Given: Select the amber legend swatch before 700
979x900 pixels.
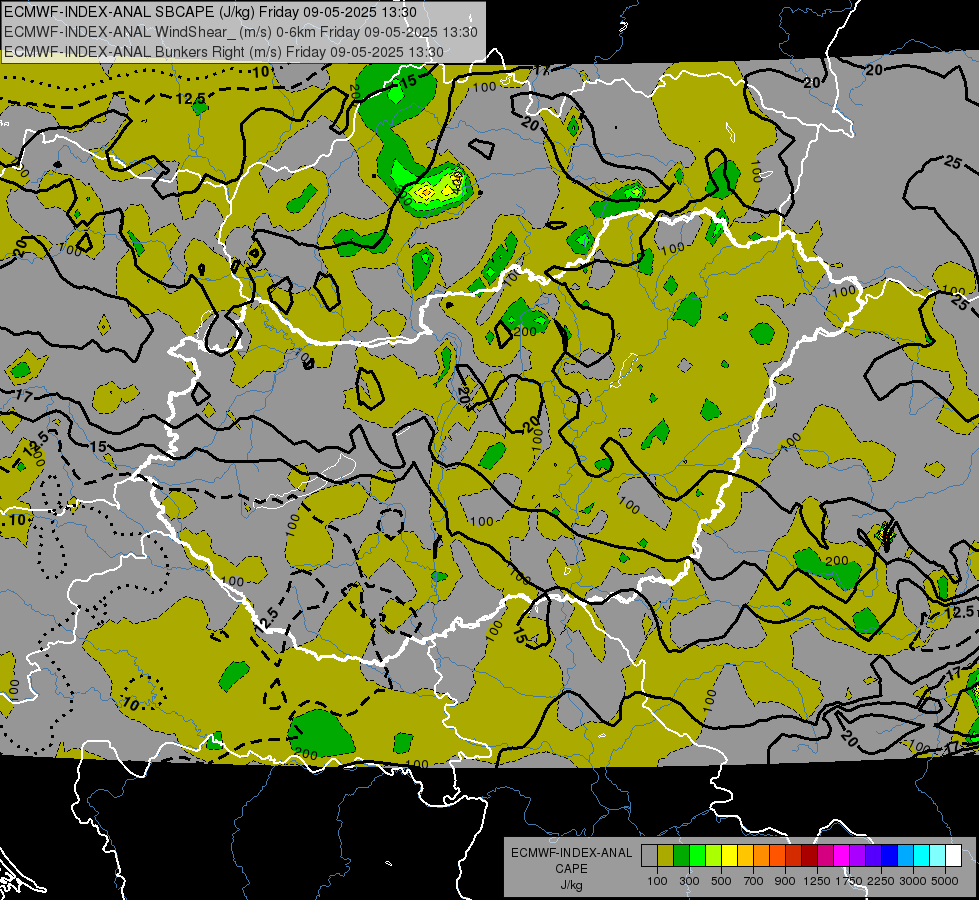Looking at the screenshot, I should 745,856.
